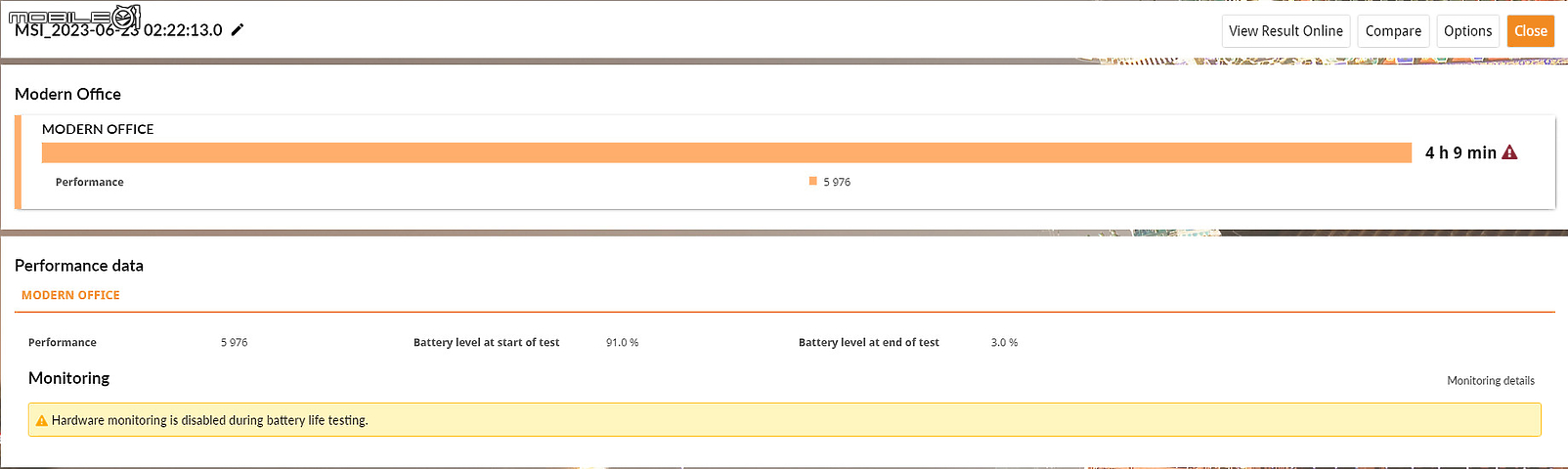Open the Monitoring details link
This screenshot has height=469, width=1568.
[1490, 381]
